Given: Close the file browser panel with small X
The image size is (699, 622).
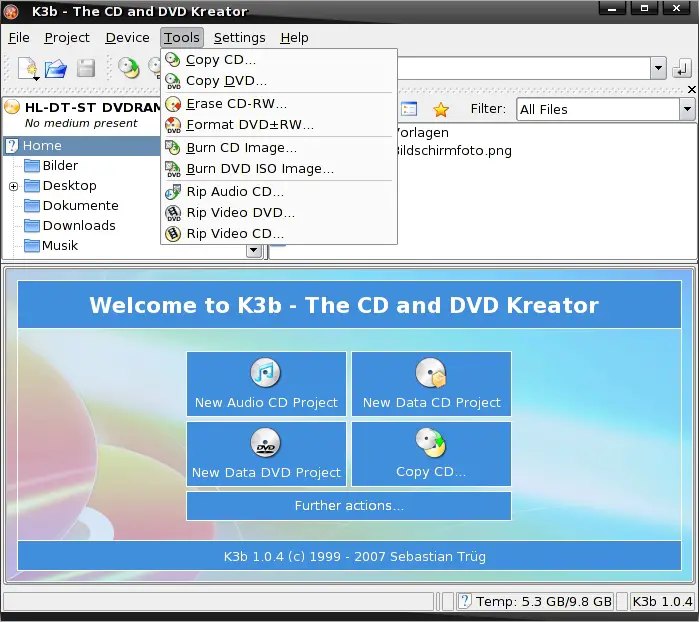Looking at the screenshot, I should 691,90.
